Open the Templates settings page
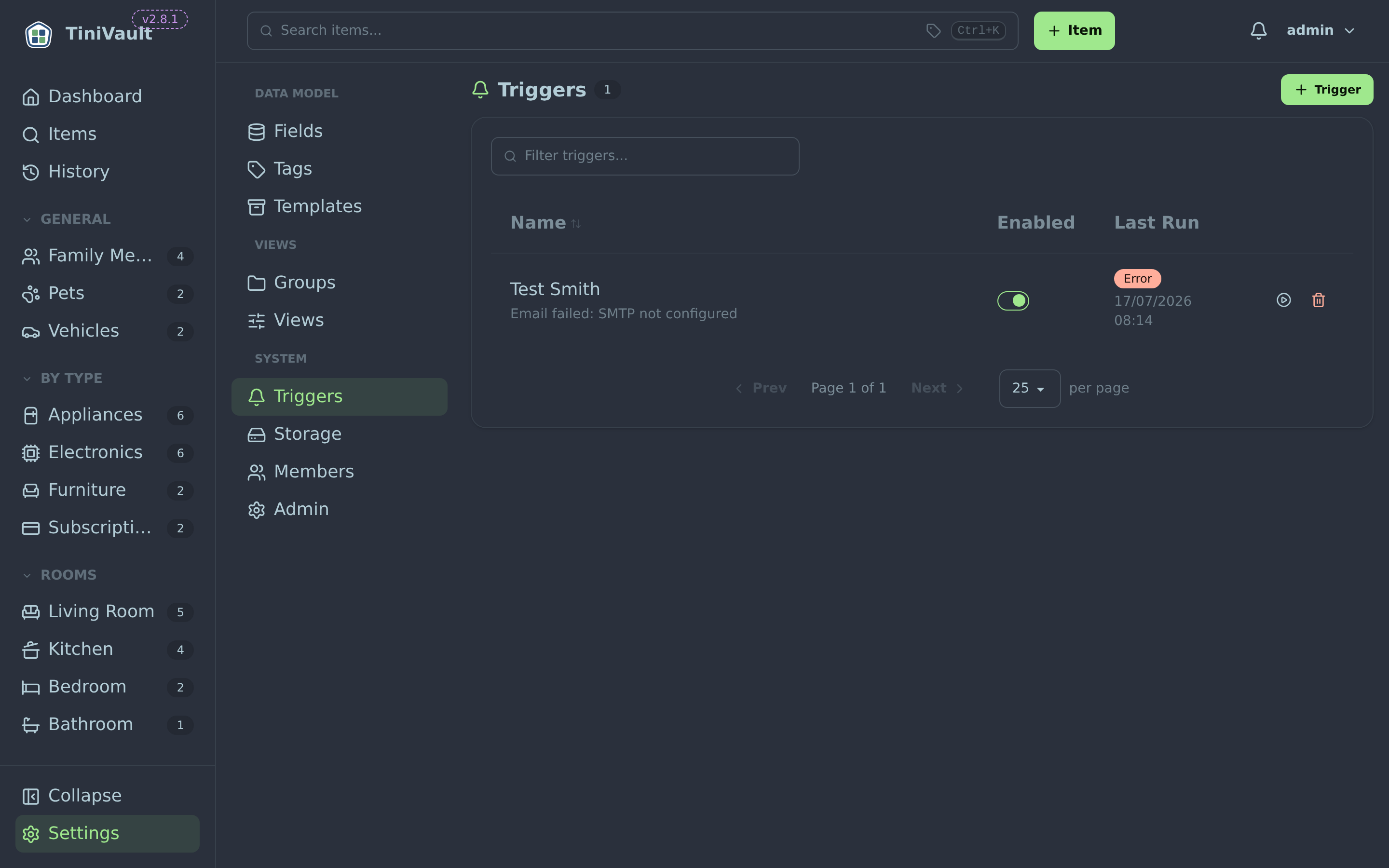The height and width of the screenshot is (868, 1389). 339,207
